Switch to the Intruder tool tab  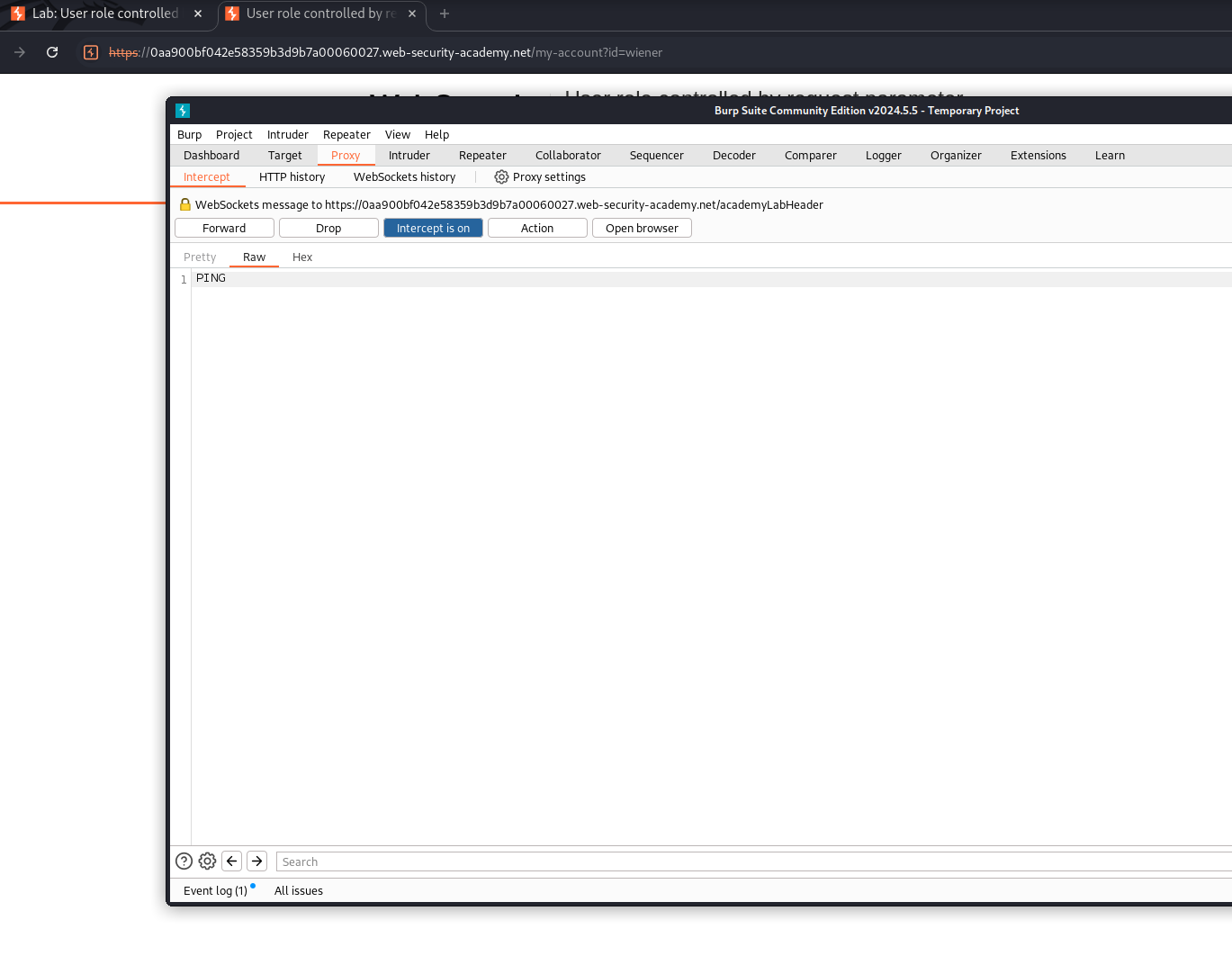point(409,156)
